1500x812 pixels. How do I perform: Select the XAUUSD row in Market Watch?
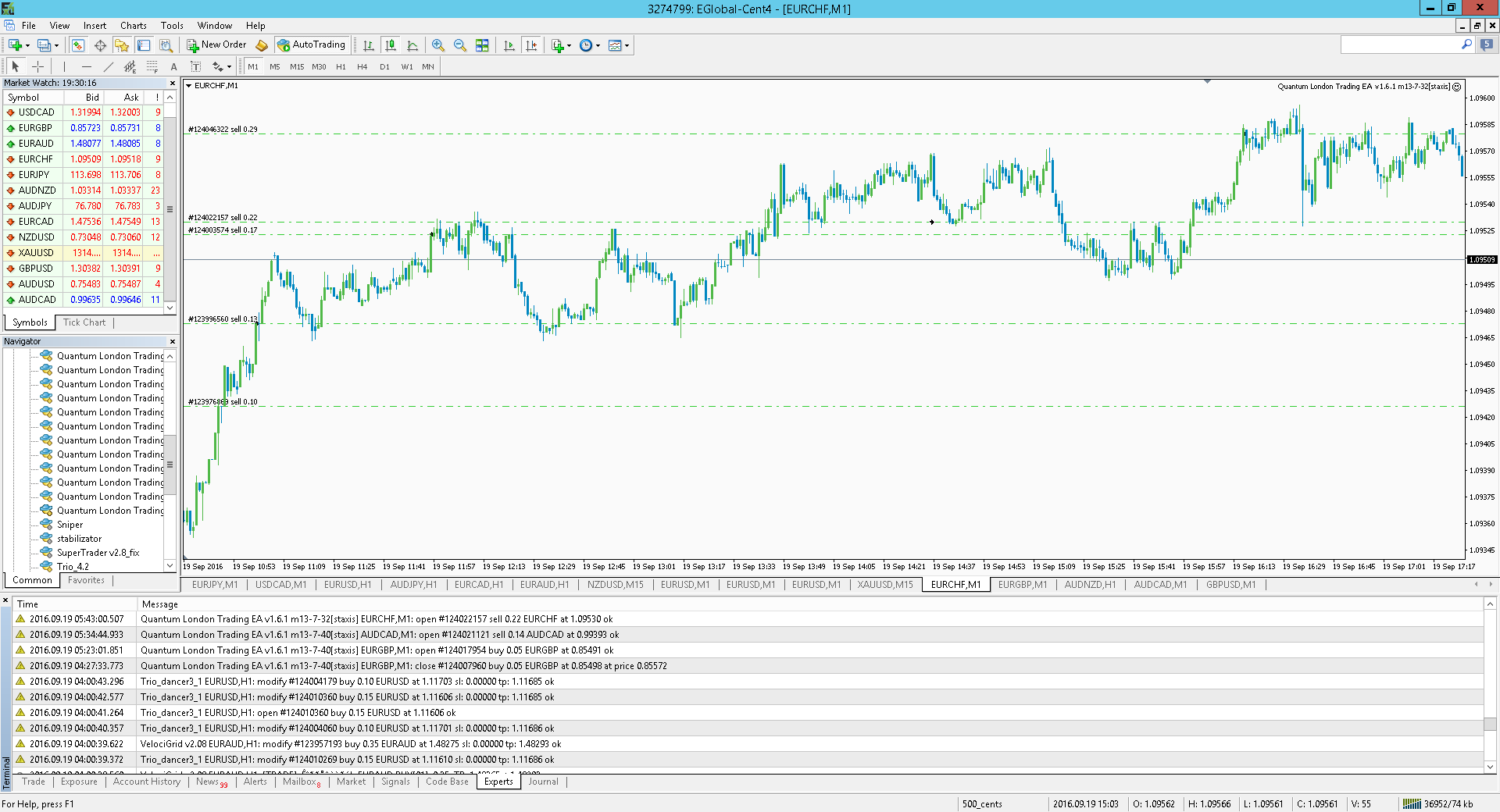[x=83, y=253]
